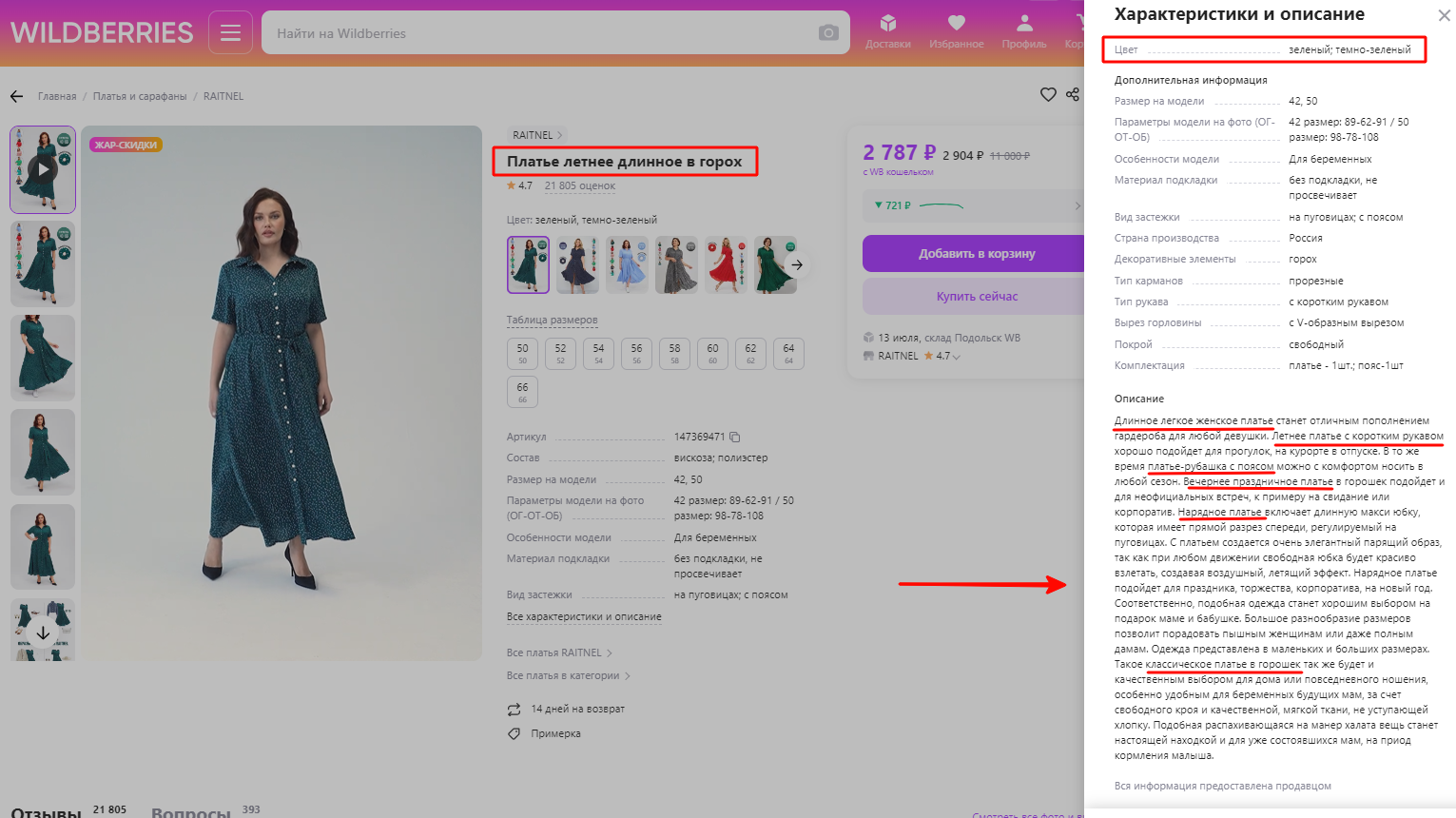
Task: Copy the article number 147369471
Action: click(735, 437)
